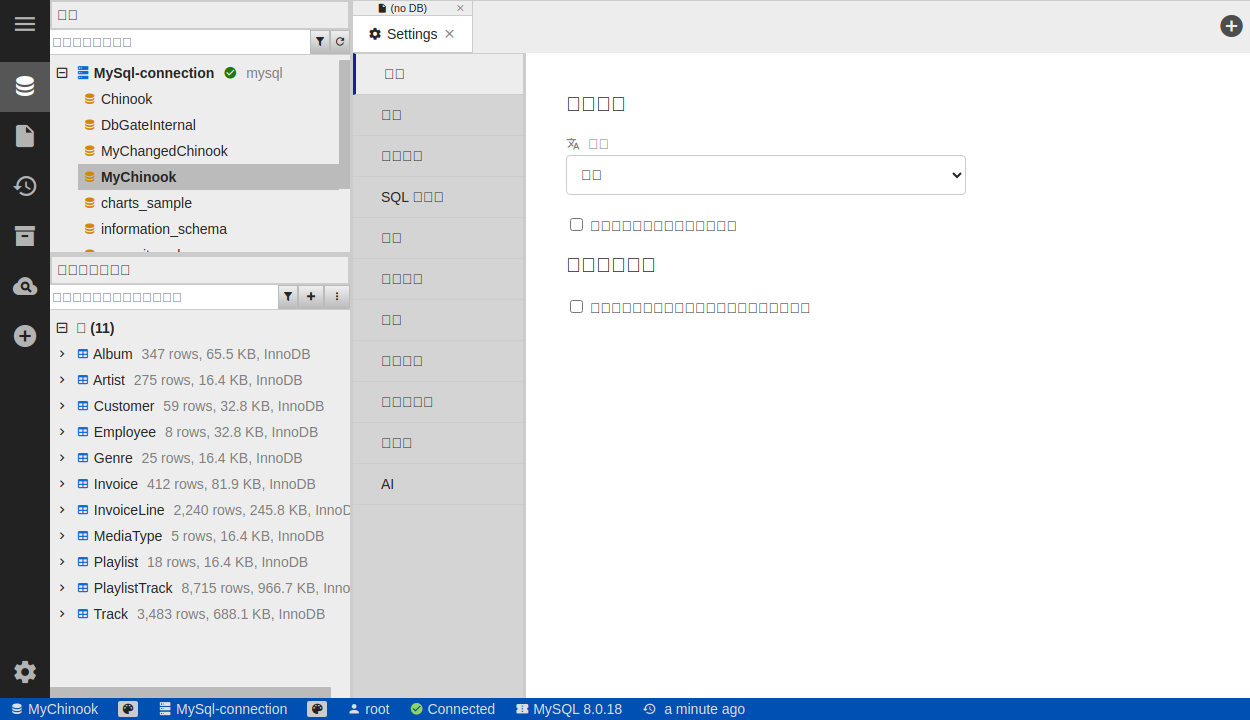Open the language selection dropdown
1250x720 pixels.
(765, 175)
